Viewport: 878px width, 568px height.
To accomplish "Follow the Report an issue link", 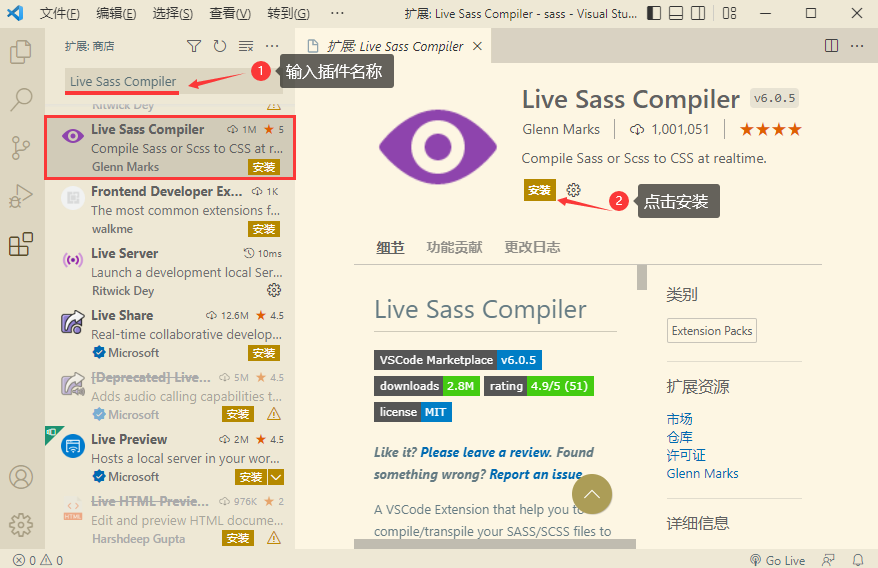I will [x=536, y=474].
